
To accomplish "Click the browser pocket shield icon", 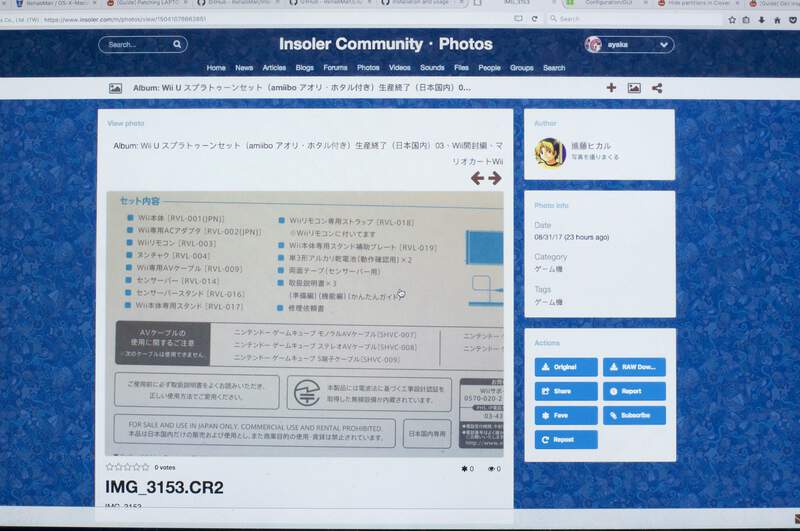I will [x=792, y=20].
